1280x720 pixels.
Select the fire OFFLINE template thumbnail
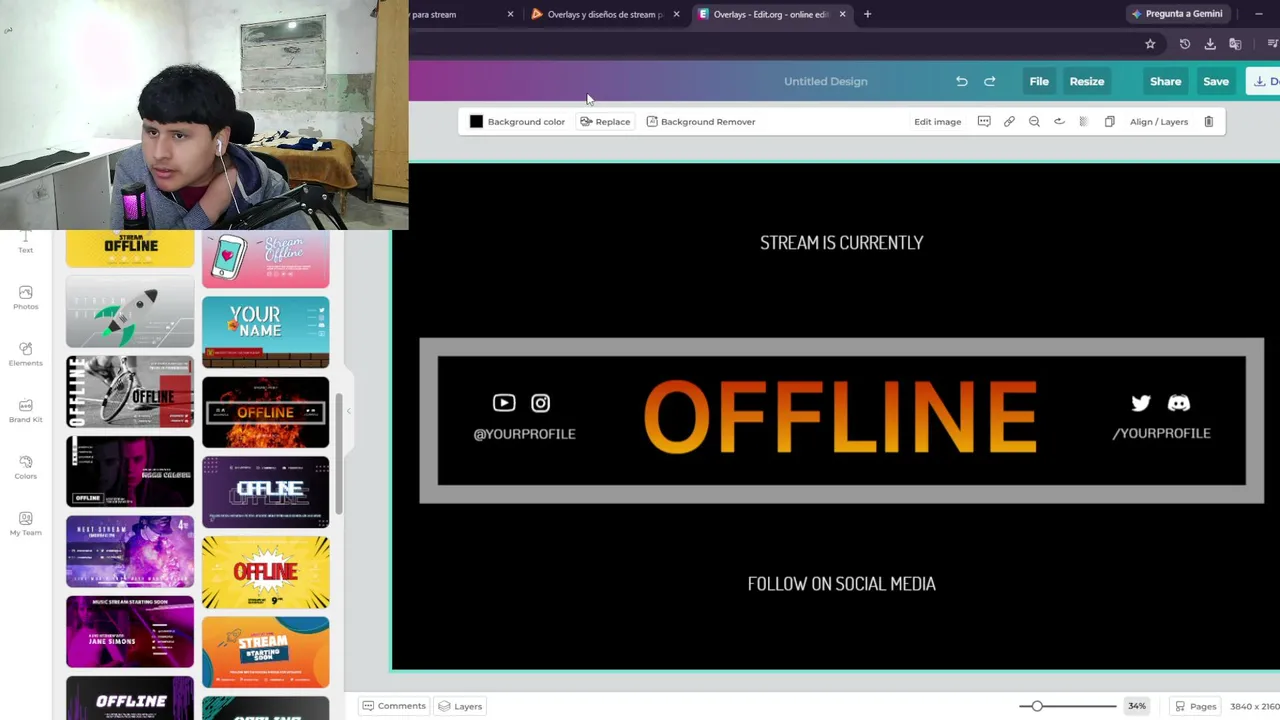(x=265, y=412)
